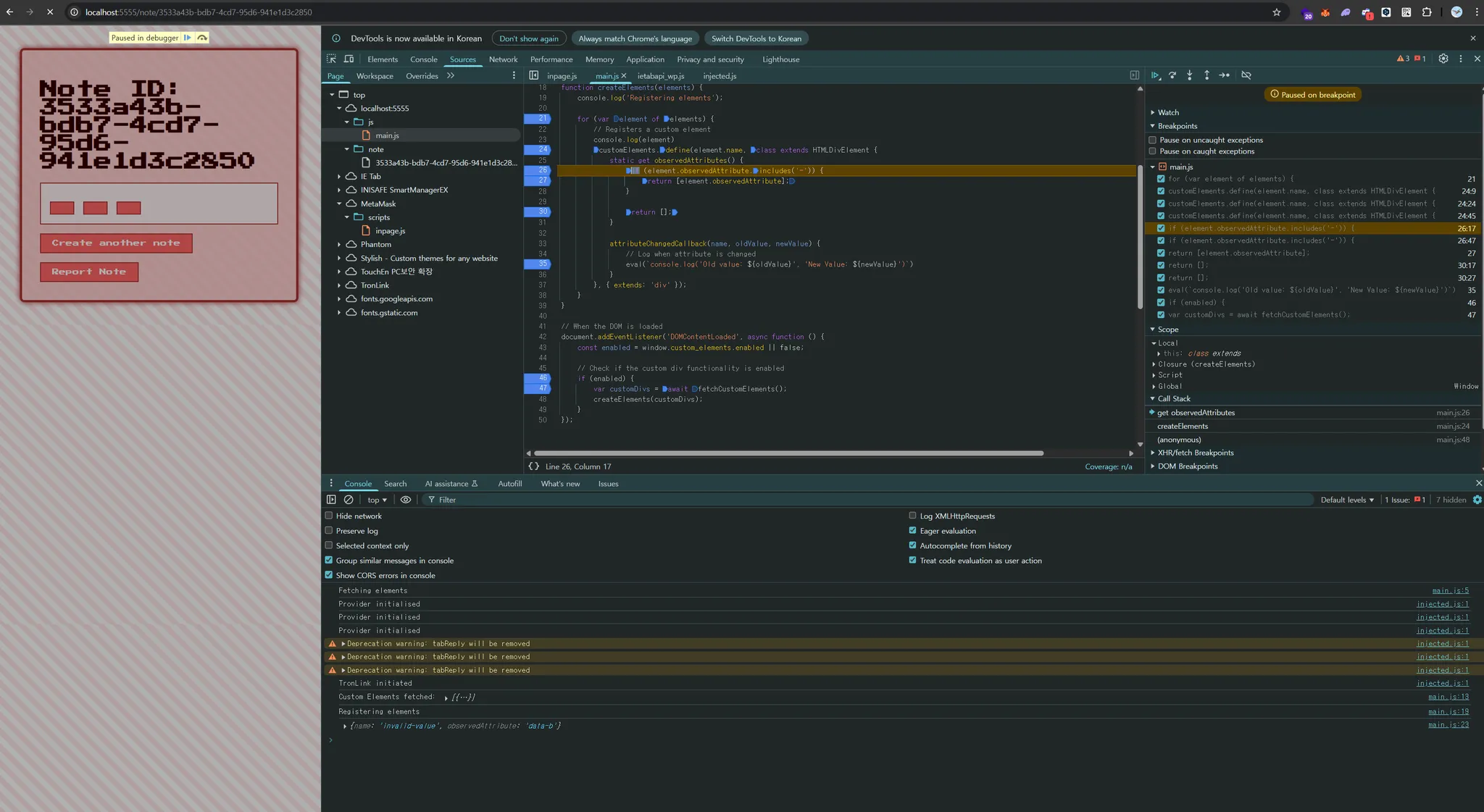Resume script execution in debugger toolbar

tap(1155, 75)
